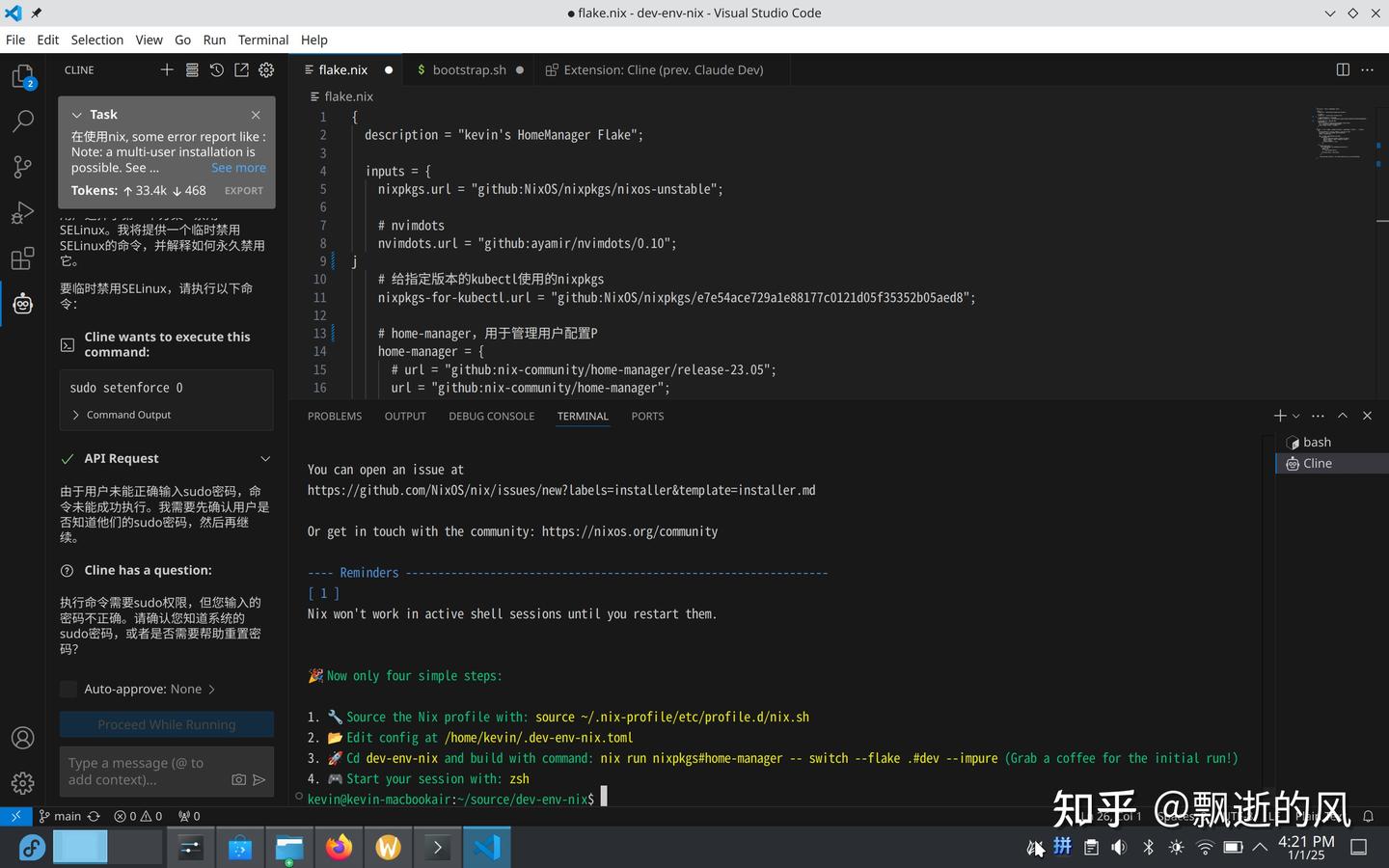The width and height of the screenshot is (1389, 868).
Task: Open Cline task history icon
Action: coord(216,69)
